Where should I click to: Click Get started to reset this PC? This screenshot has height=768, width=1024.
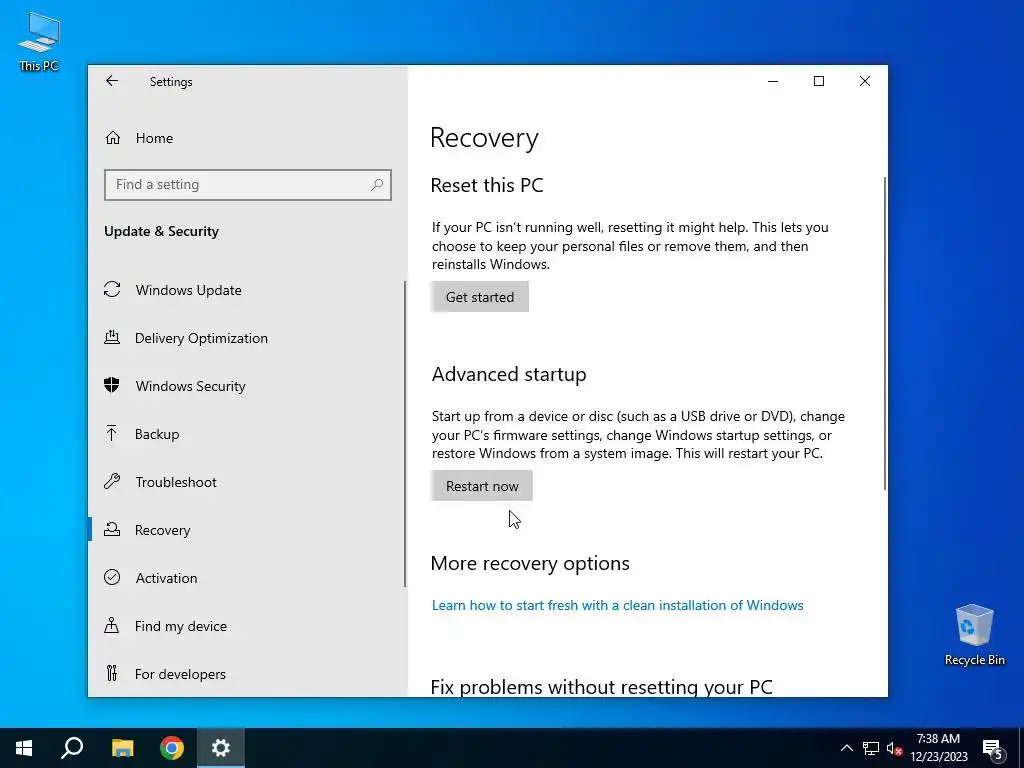480,297
